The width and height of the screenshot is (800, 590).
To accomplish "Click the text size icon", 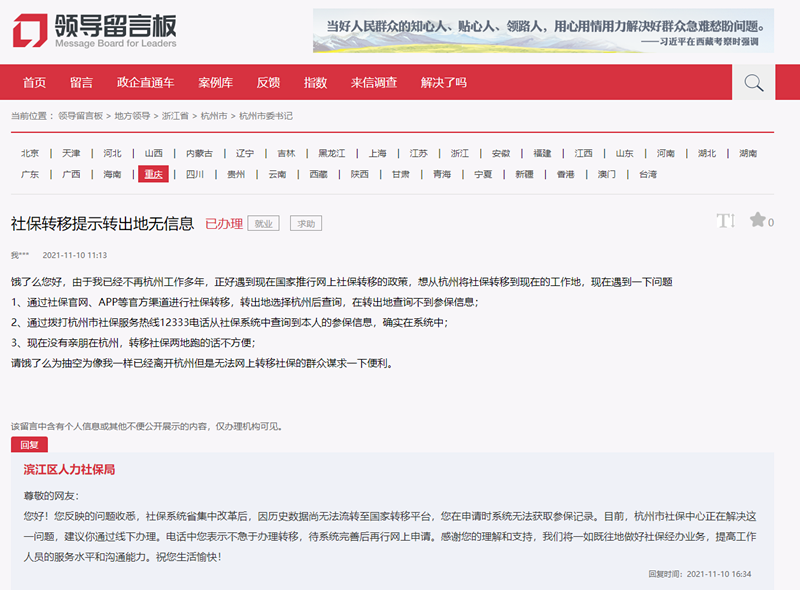I will click(x=725, y=221).
